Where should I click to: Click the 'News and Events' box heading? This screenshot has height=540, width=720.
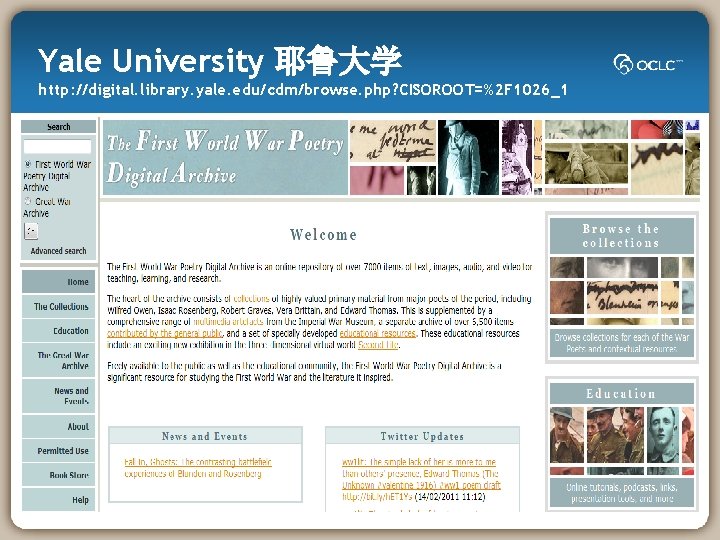tap(205, 436)
